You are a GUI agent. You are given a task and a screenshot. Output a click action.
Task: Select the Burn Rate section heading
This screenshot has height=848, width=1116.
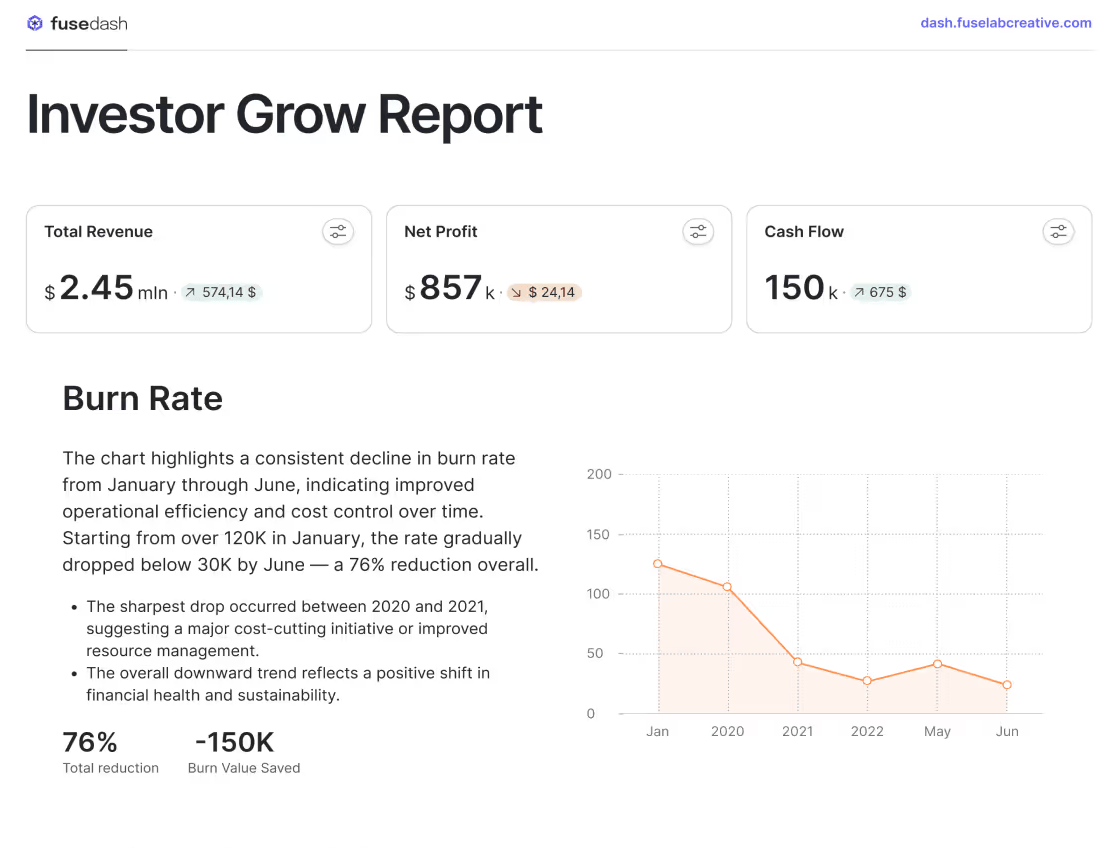point(142,398)
